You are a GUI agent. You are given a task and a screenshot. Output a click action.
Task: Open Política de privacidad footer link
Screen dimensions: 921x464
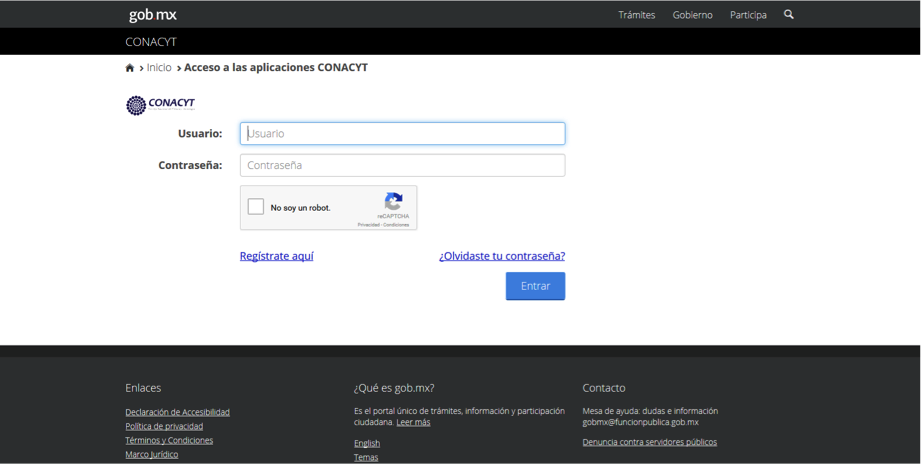[x=164, y=426]
